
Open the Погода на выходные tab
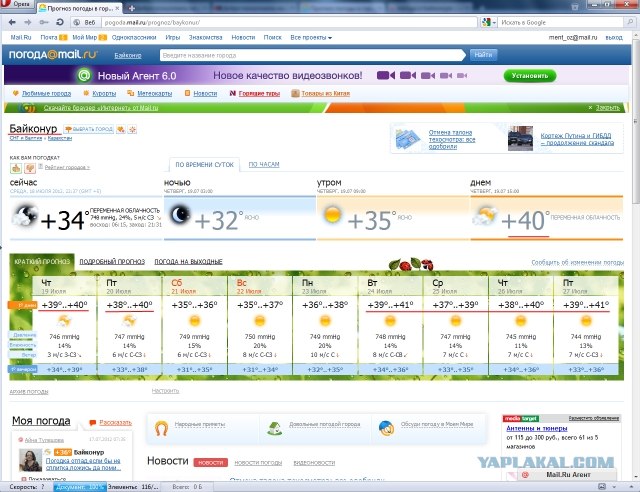188,262
